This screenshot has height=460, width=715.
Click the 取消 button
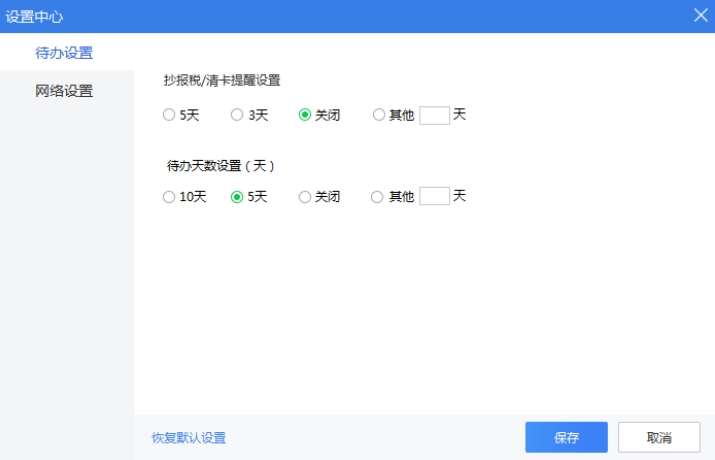click(659, 437)
